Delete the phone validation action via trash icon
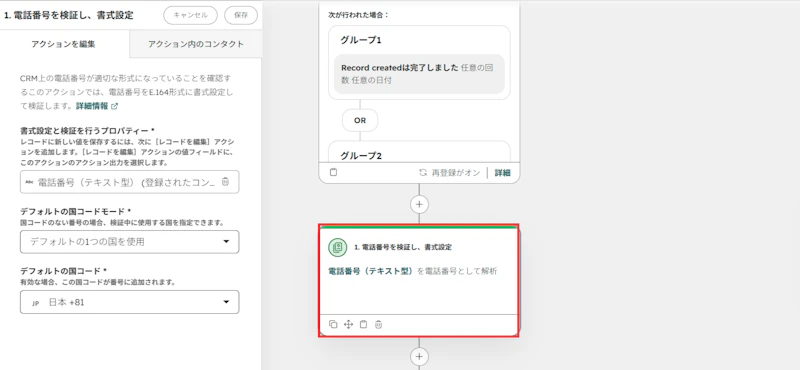This screenshot has width=800, height=370. (378, 324)
